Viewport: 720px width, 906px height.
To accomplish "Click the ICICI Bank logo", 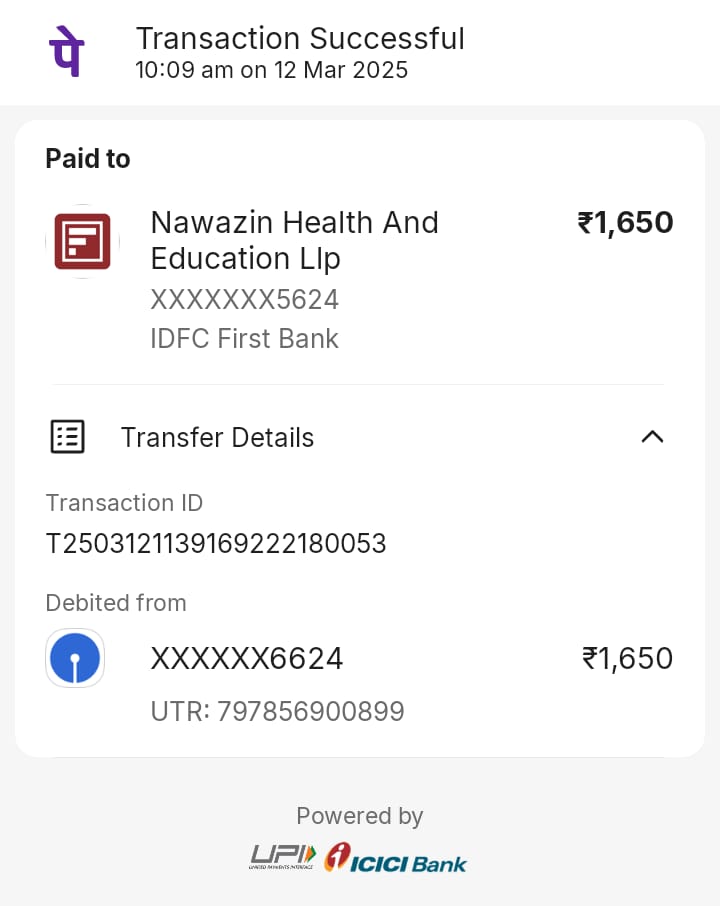I will (x=396, y=858).
